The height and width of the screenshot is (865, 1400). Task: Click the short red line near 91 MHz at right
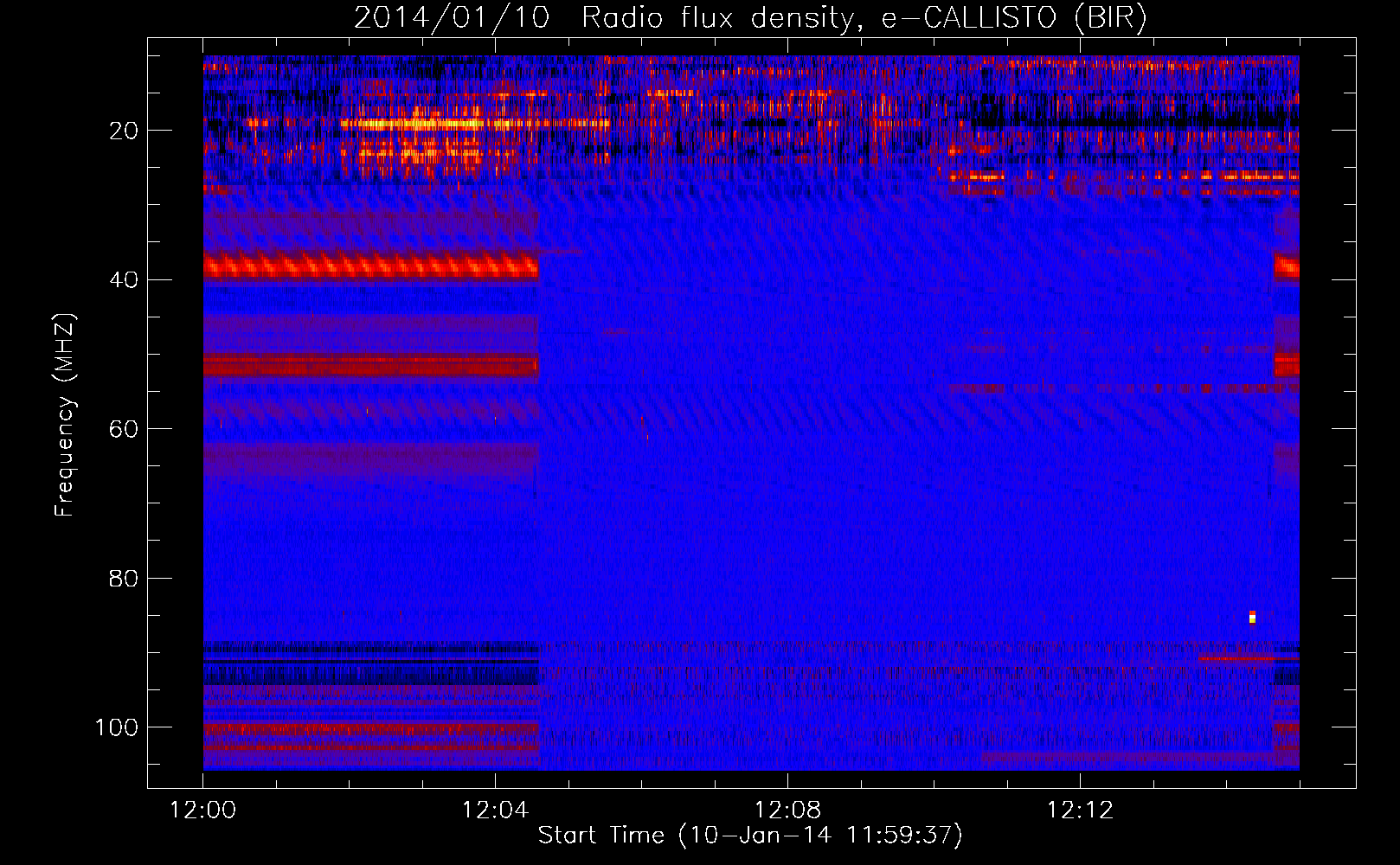click(x=1236, y=659)
